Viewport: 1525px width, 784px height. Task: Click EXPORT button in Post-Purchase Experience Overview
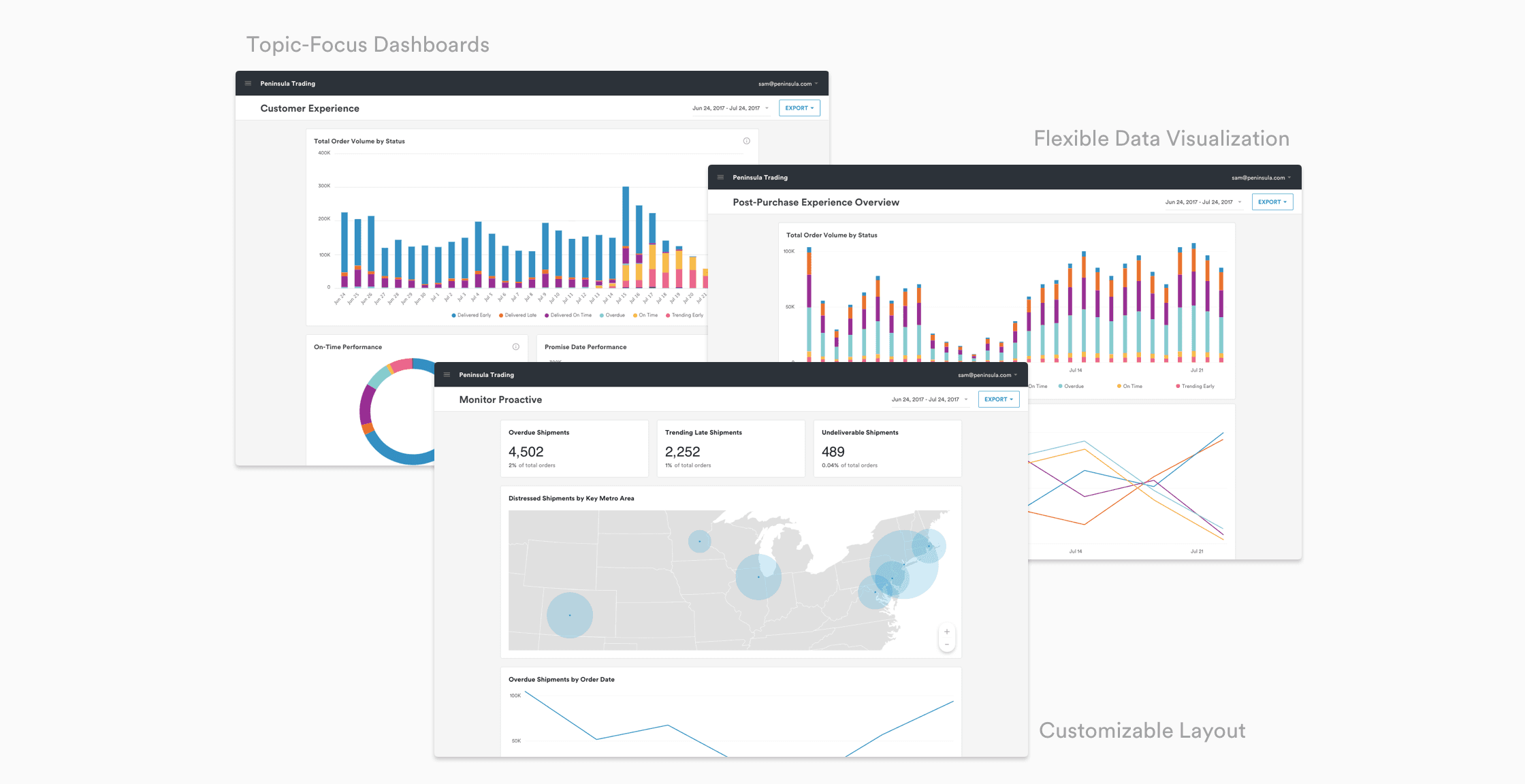click(1272, 202)
